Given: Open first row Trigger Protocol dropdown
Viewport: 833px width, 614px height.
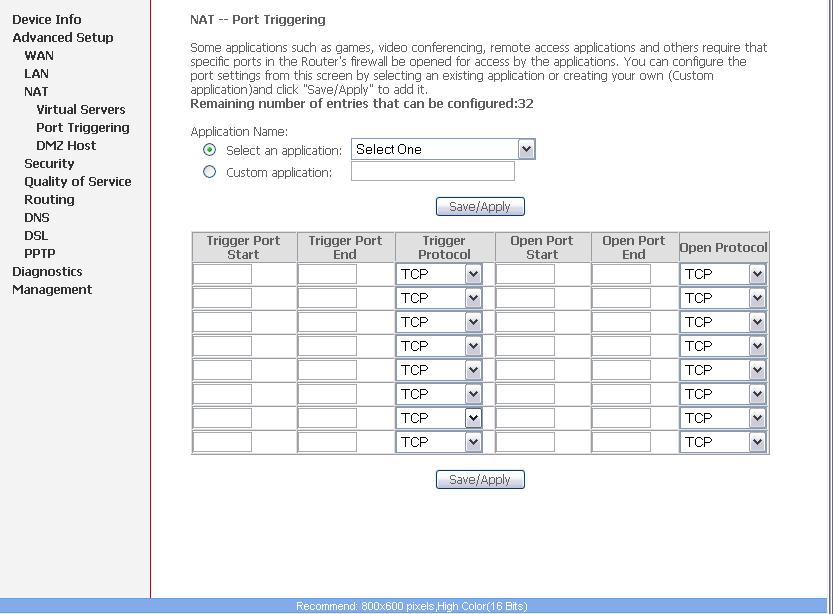Looking at the screenshot, I should 439,274.
